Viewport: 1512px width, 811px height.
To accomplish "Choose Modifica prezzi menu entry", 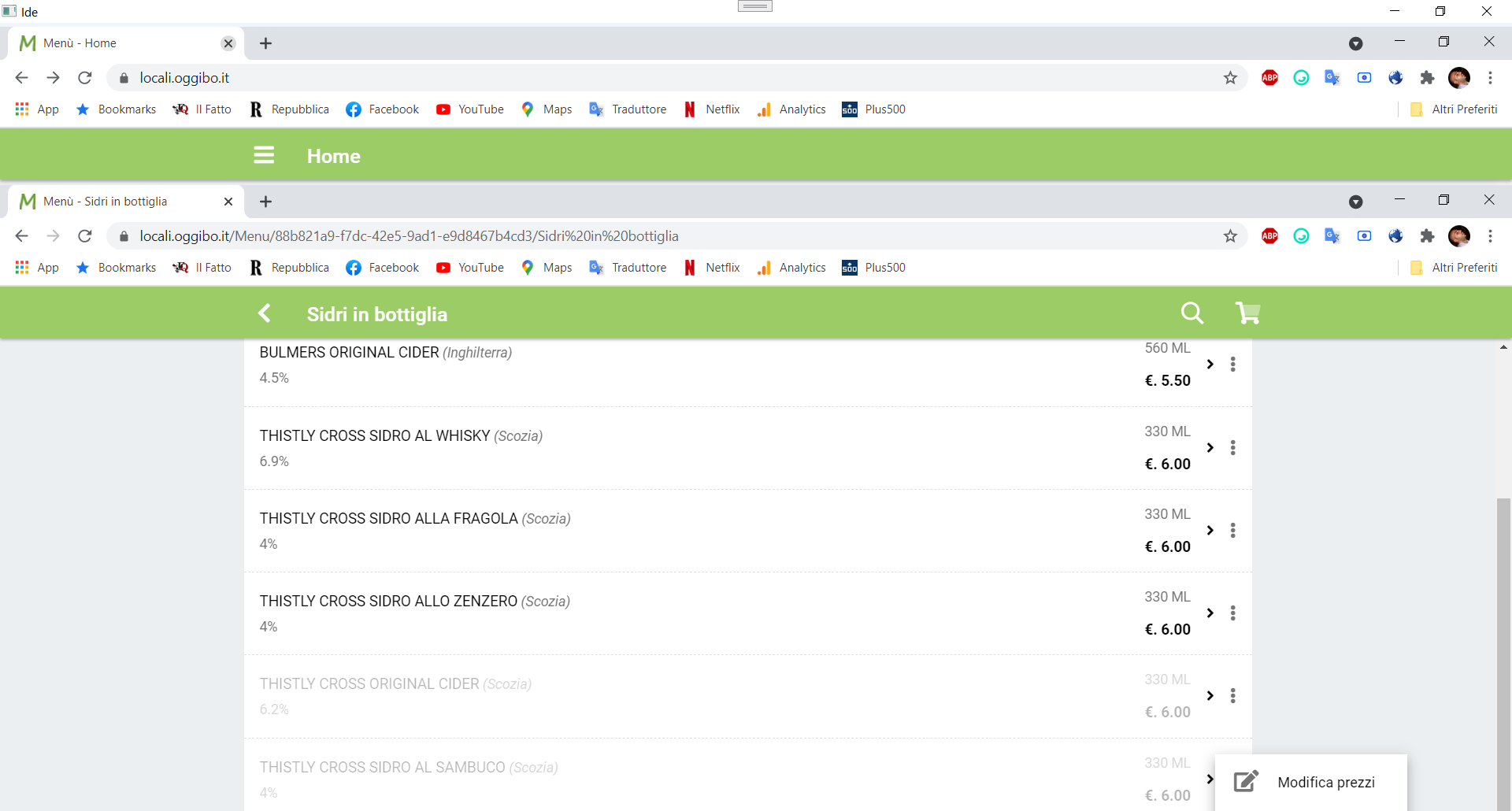I will click(x=1311, y=782).
